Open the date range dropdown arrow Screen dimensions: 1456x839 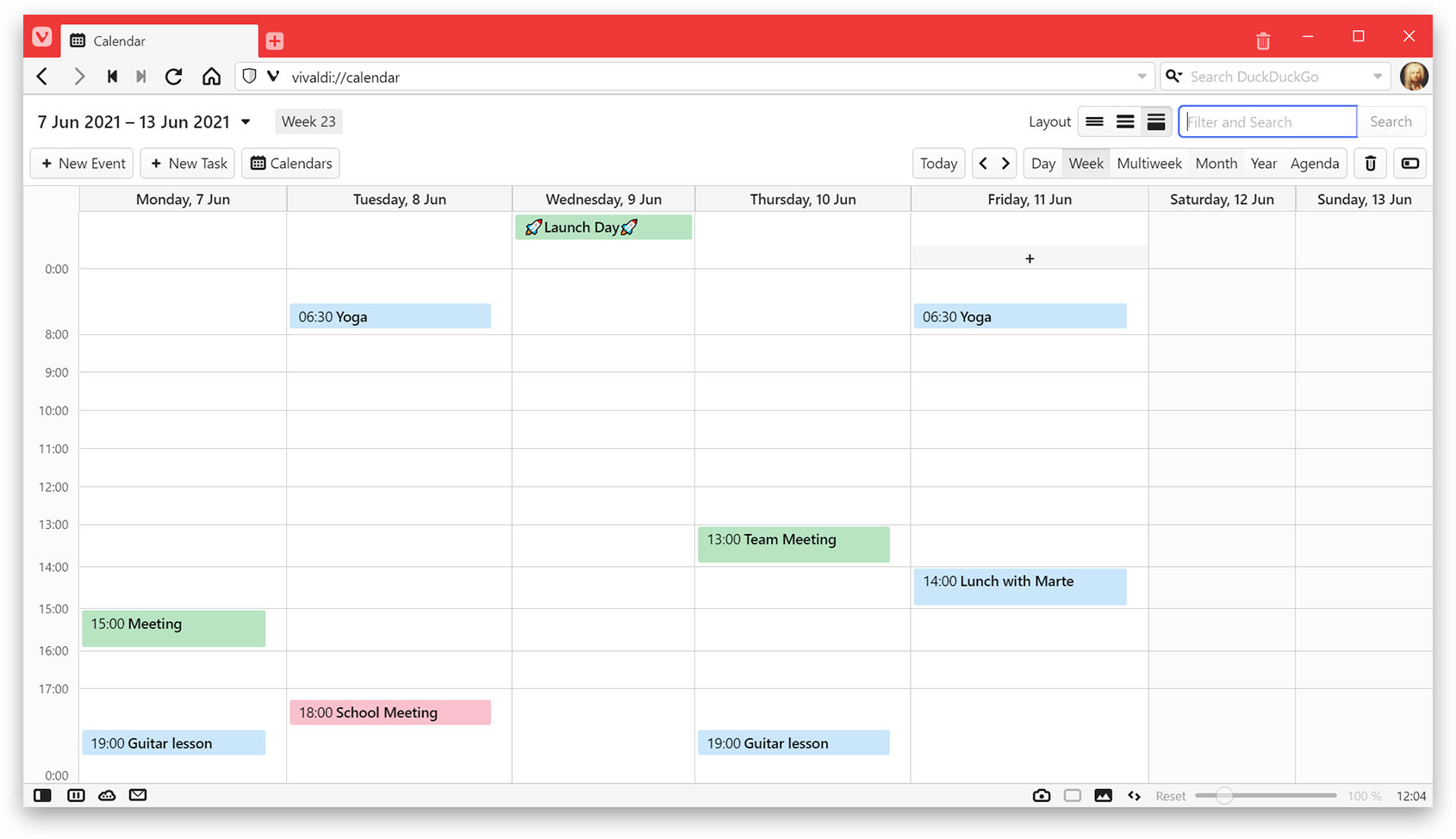pyautogui.click(x=246, y=121)
